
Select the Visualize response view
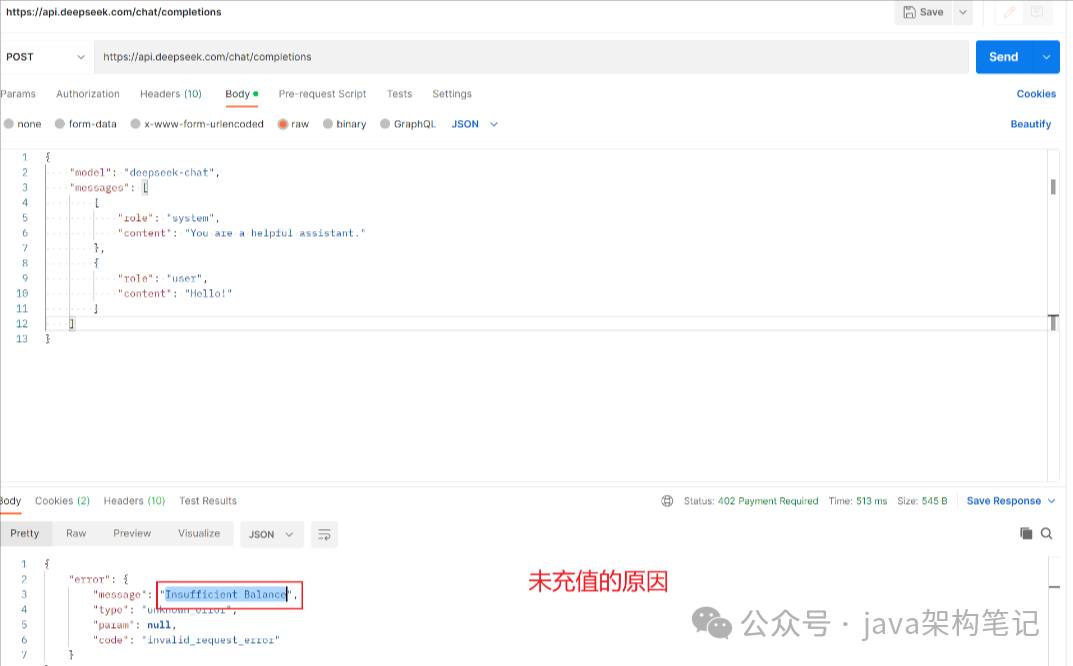[x=199, y=533]
